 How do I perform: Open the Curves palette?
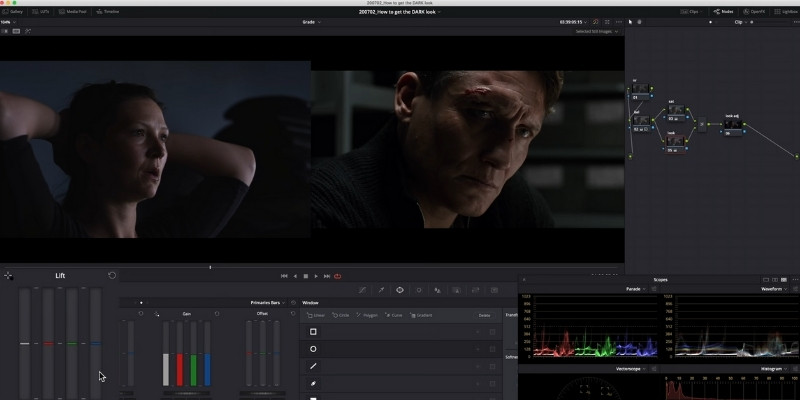(x=362, y=290)
